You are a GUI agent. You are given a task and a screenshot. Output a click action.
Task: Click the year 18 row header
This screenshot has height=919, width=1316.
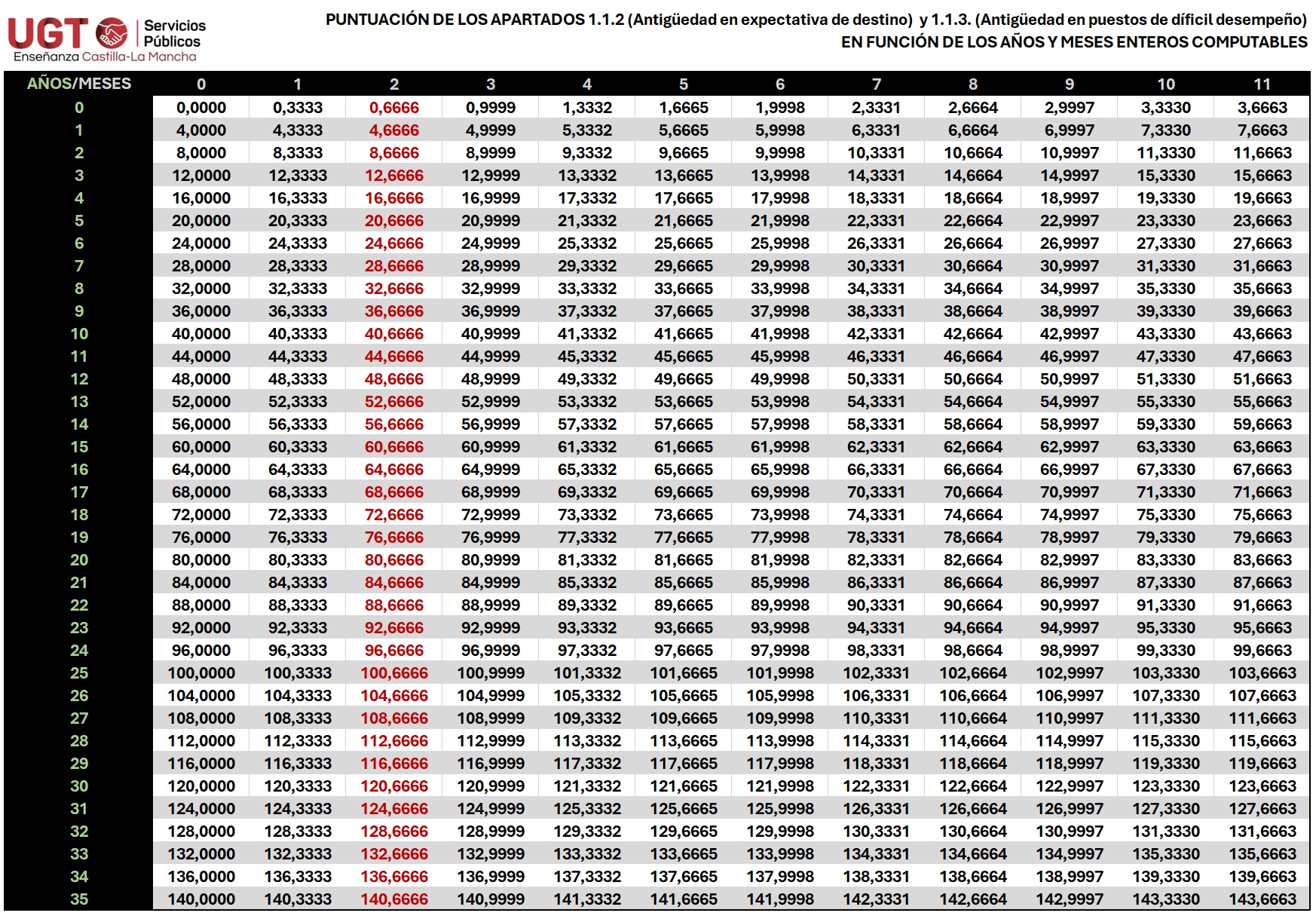(x=79, y=514)
